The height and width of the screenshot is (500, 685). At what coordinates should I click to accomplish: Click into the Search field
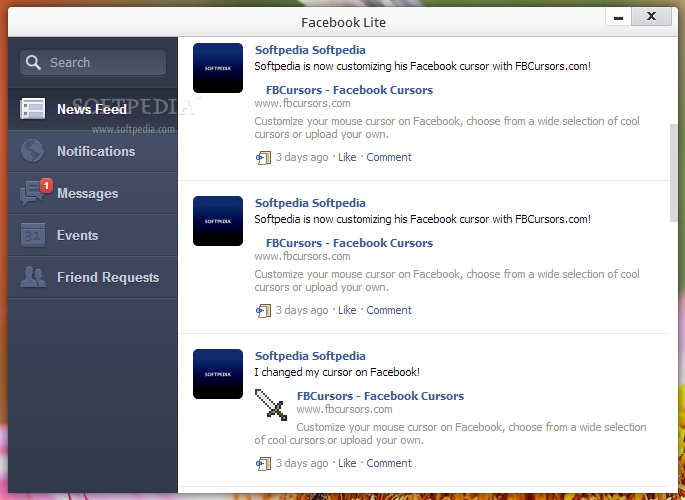93,62
